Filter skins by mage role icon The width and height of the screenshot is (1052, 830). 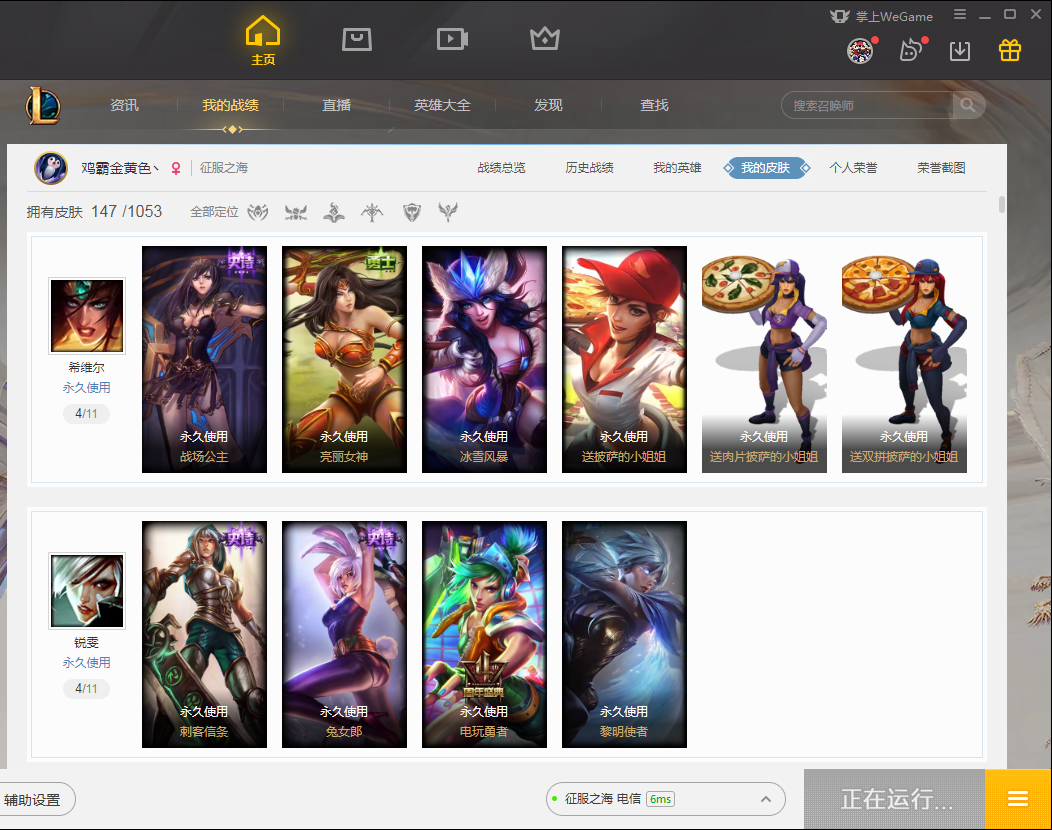point(334,212)
